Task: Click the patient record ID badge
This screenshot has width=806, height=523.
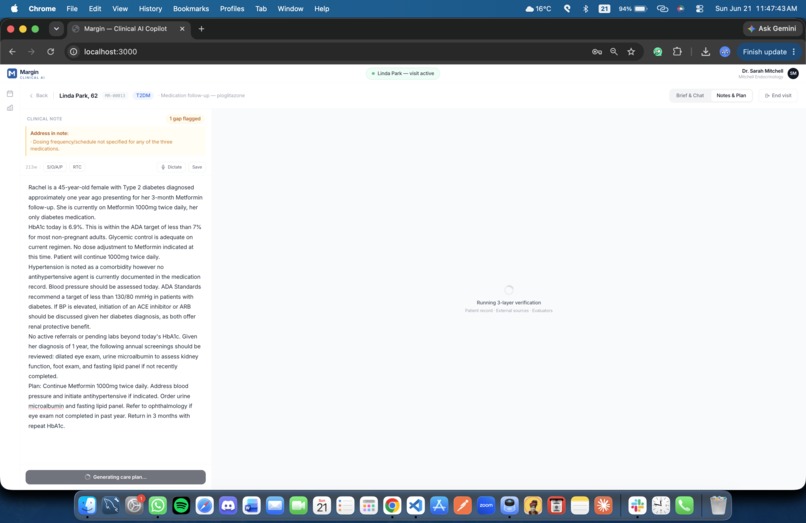Action: tap(115, 96)
